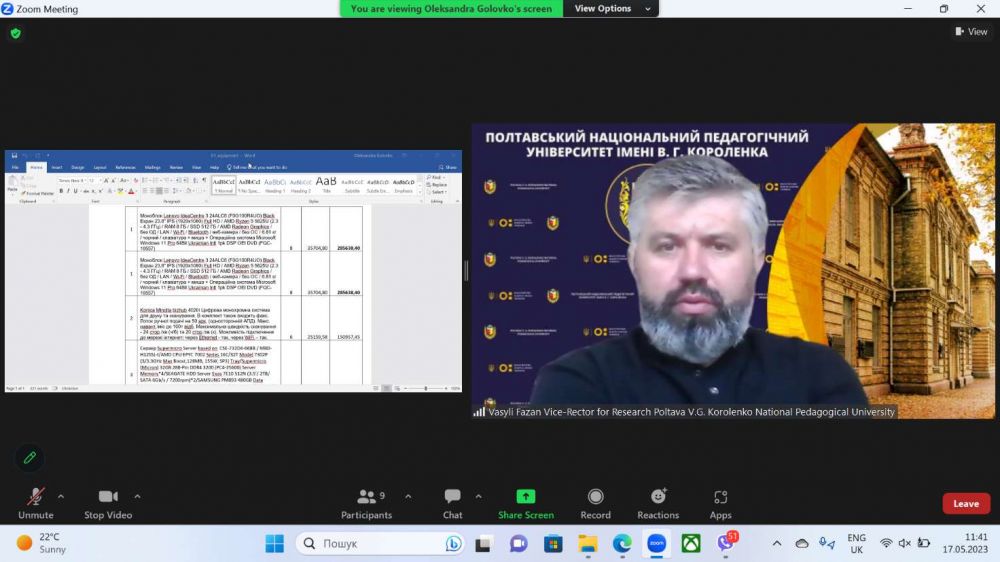Leave the meeting
This screenshot has height=562, width=1000.
coord(965,504)
